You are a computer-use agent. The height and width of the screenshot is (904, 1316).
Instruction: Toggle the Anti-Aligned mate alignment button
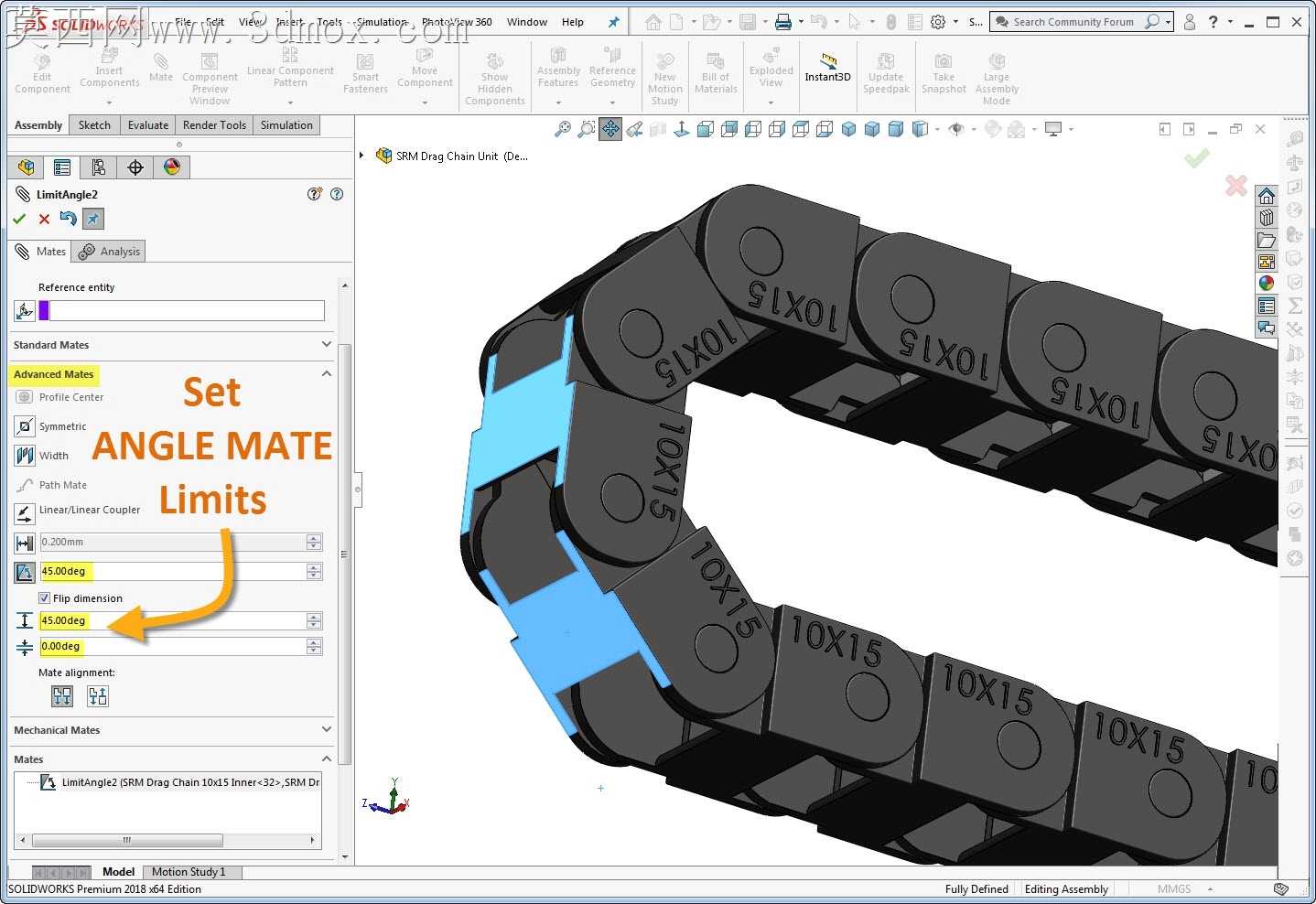tap(98, 697)
